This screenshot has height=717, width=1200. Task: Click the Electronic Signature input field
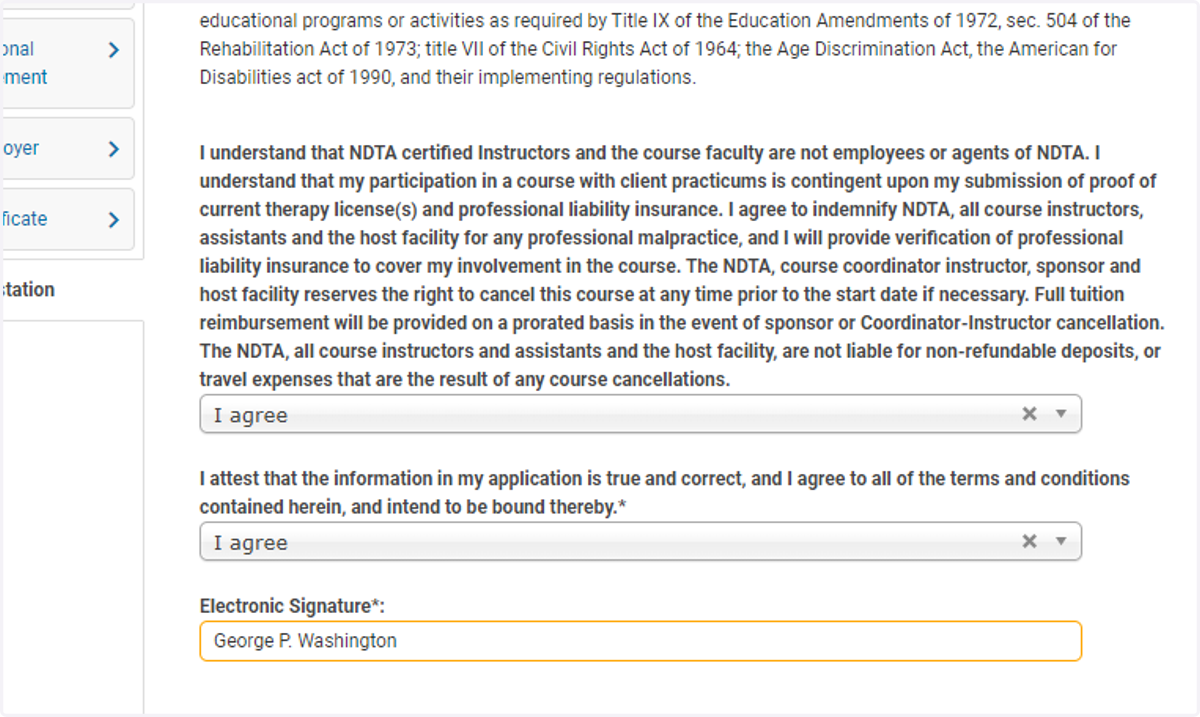(x=640, y=641)
